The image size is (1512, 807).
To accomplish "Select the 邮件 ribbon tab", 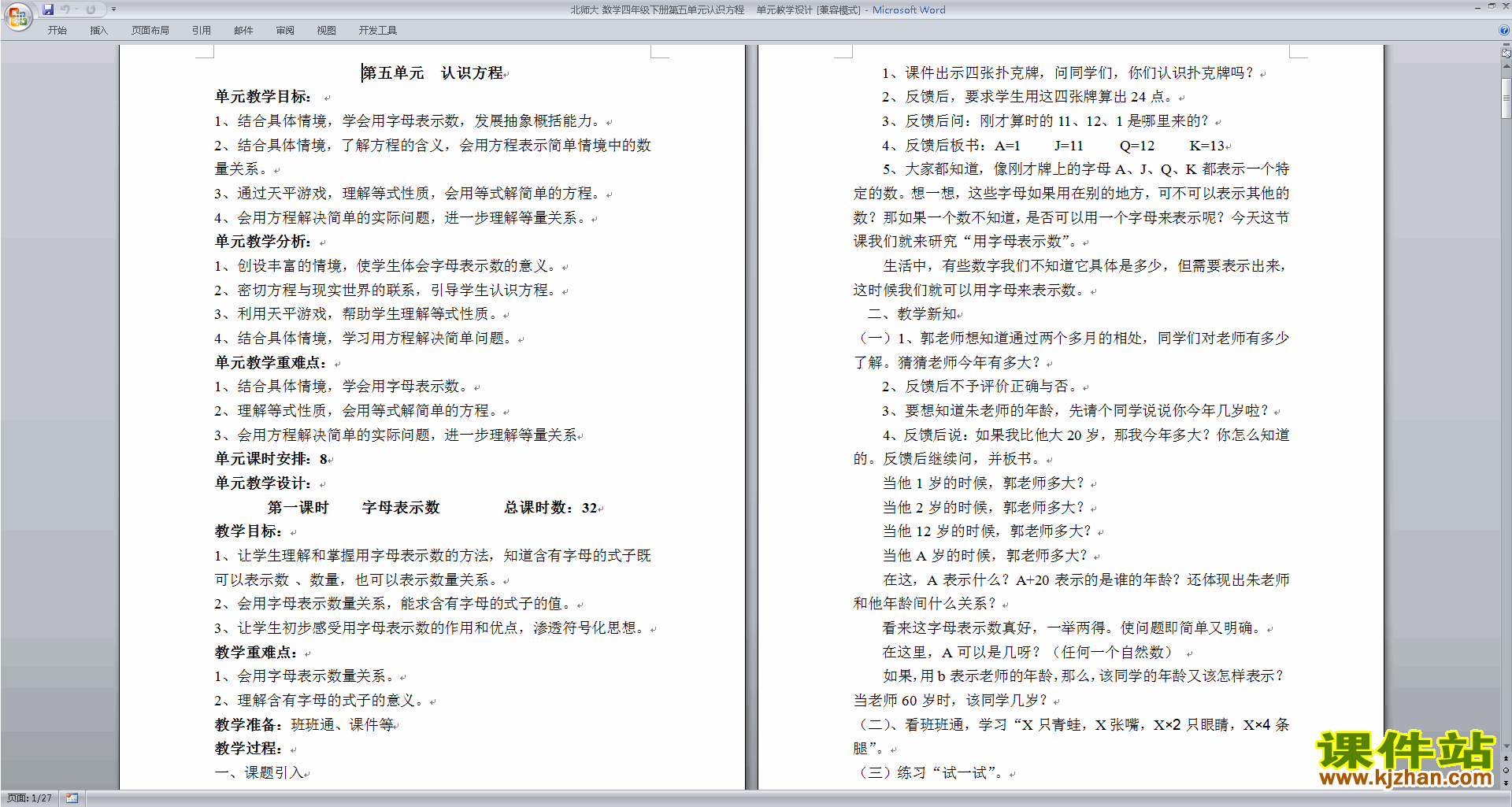I will (243, 30).
